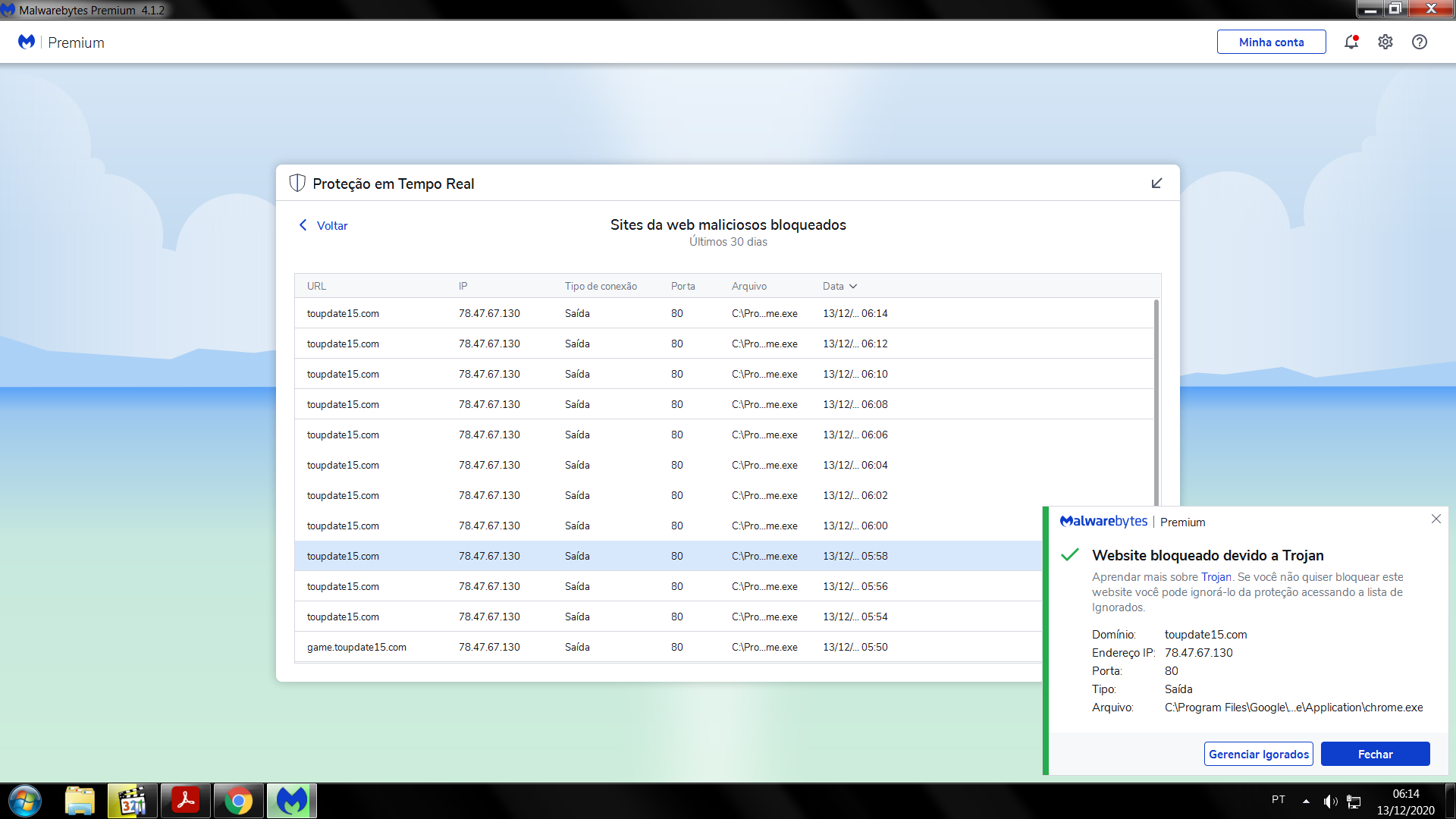Click Últimos 30 dias subtitle
The image size is (1456, 819).
pos(728,242)
